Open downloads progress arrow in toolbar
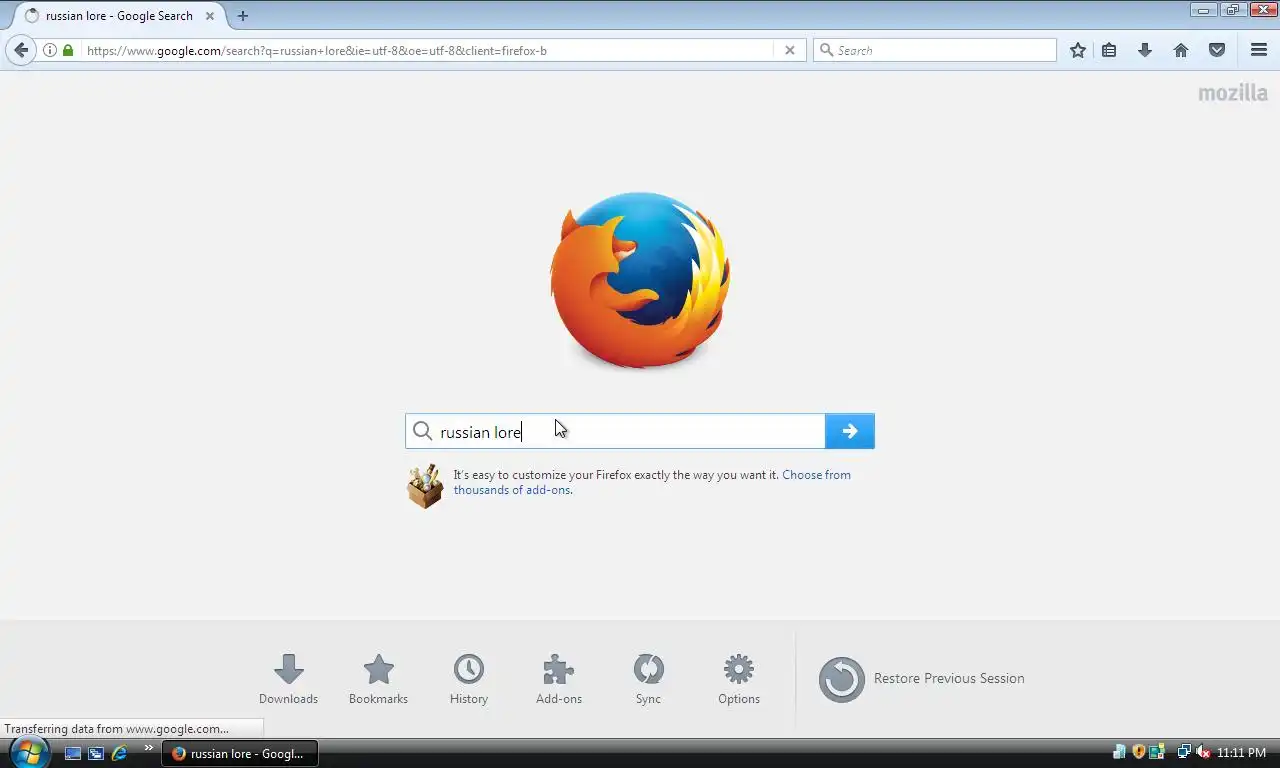1280x768 pixels. [x=1145, y=50]
